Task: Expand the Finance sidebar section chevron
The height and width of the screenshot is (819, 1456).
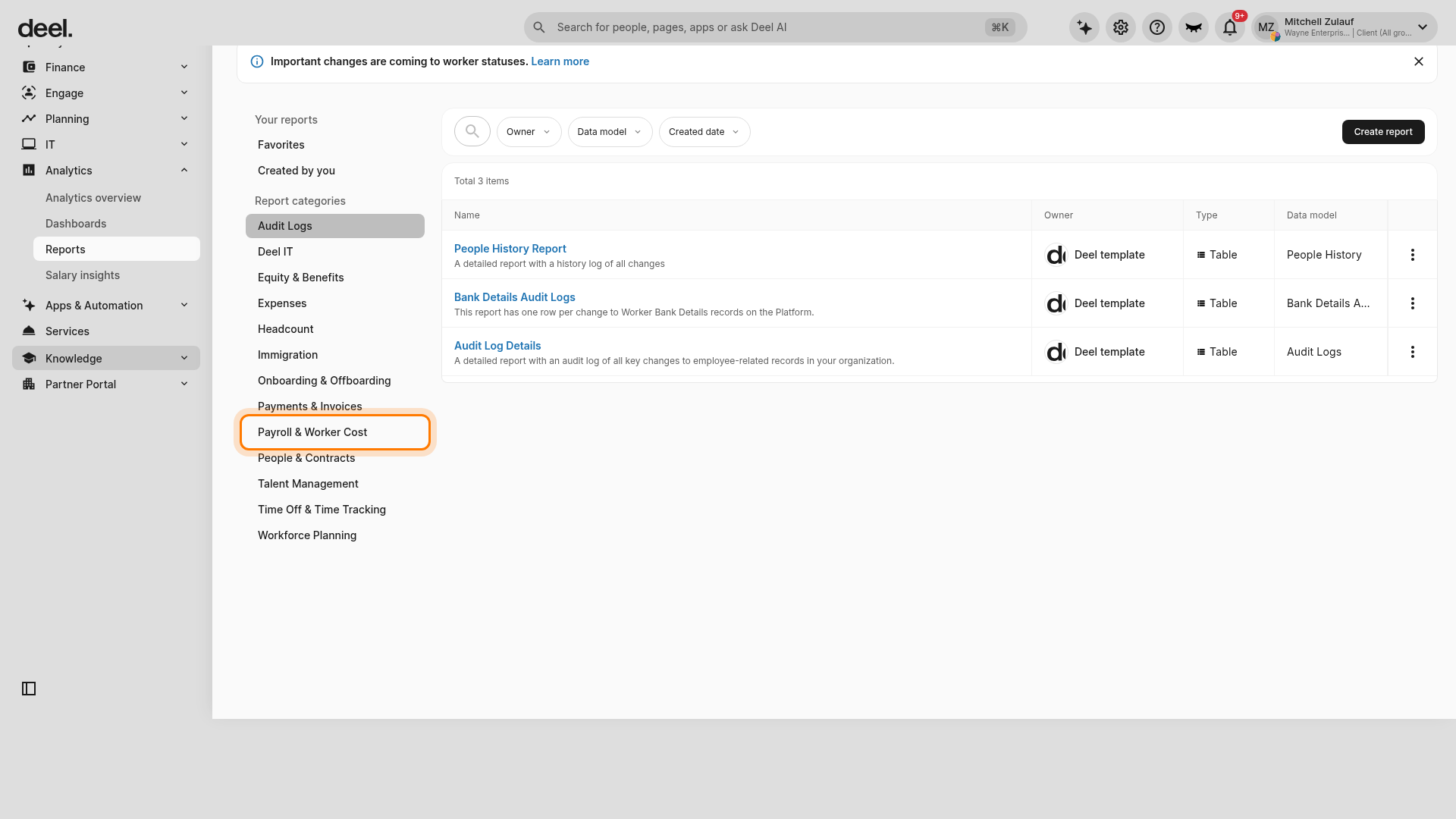Action: [184, 67]
